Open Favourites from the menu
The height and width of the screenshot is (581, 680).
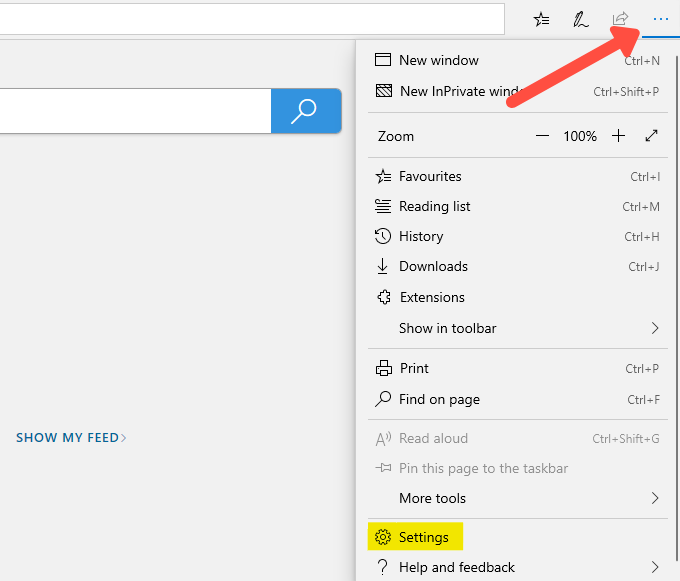[430, 176]
